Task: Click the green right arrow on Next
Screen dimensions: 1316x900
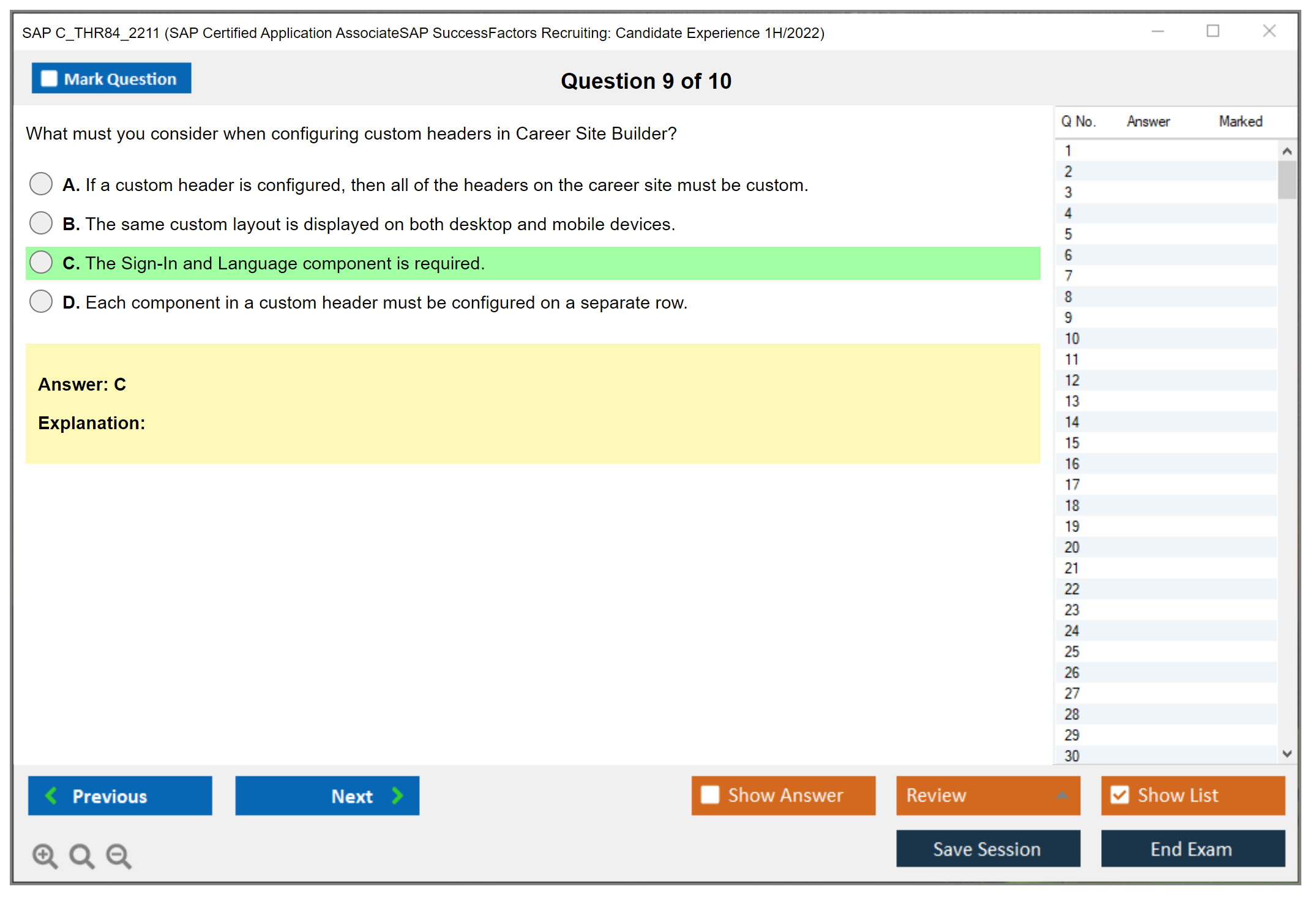Action: (397, 795)
